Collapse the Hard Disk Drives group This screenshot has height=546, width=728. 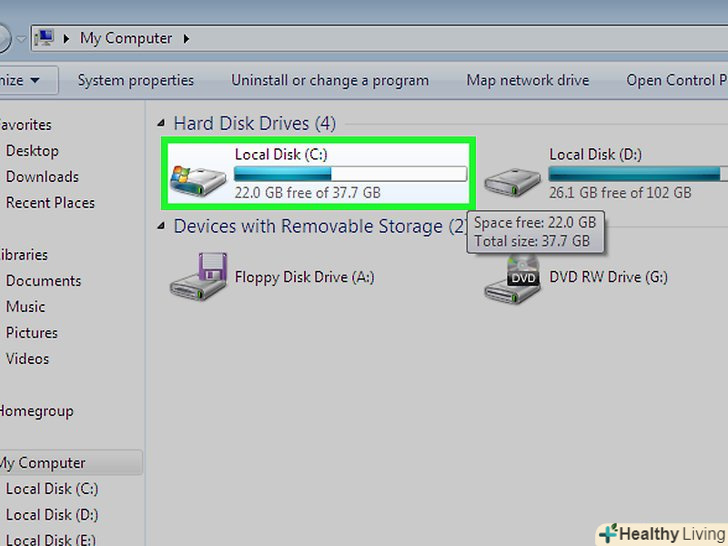tap(161, 124)
